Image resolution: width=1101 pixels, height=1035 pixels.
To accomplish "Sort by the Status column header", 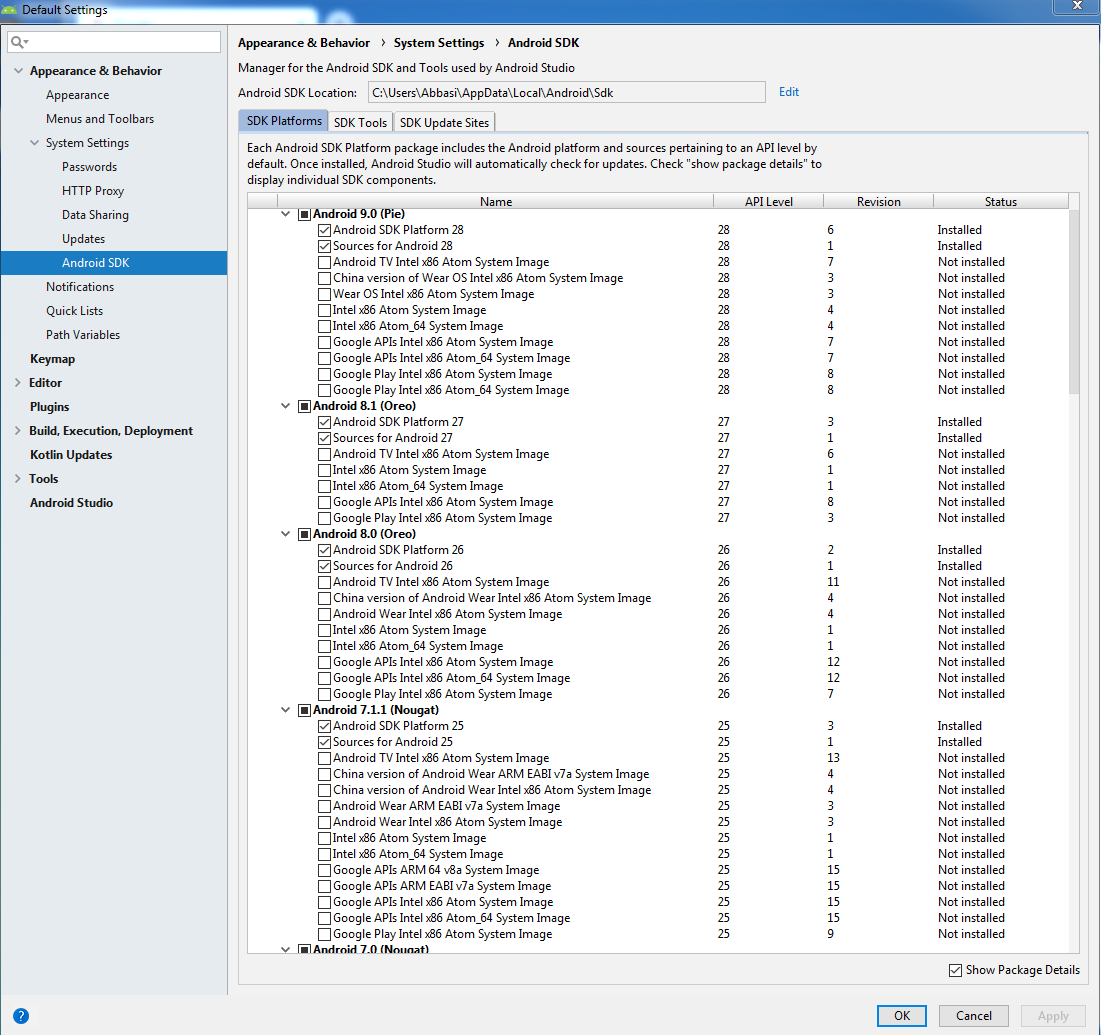I will (x=1001, y=202).
